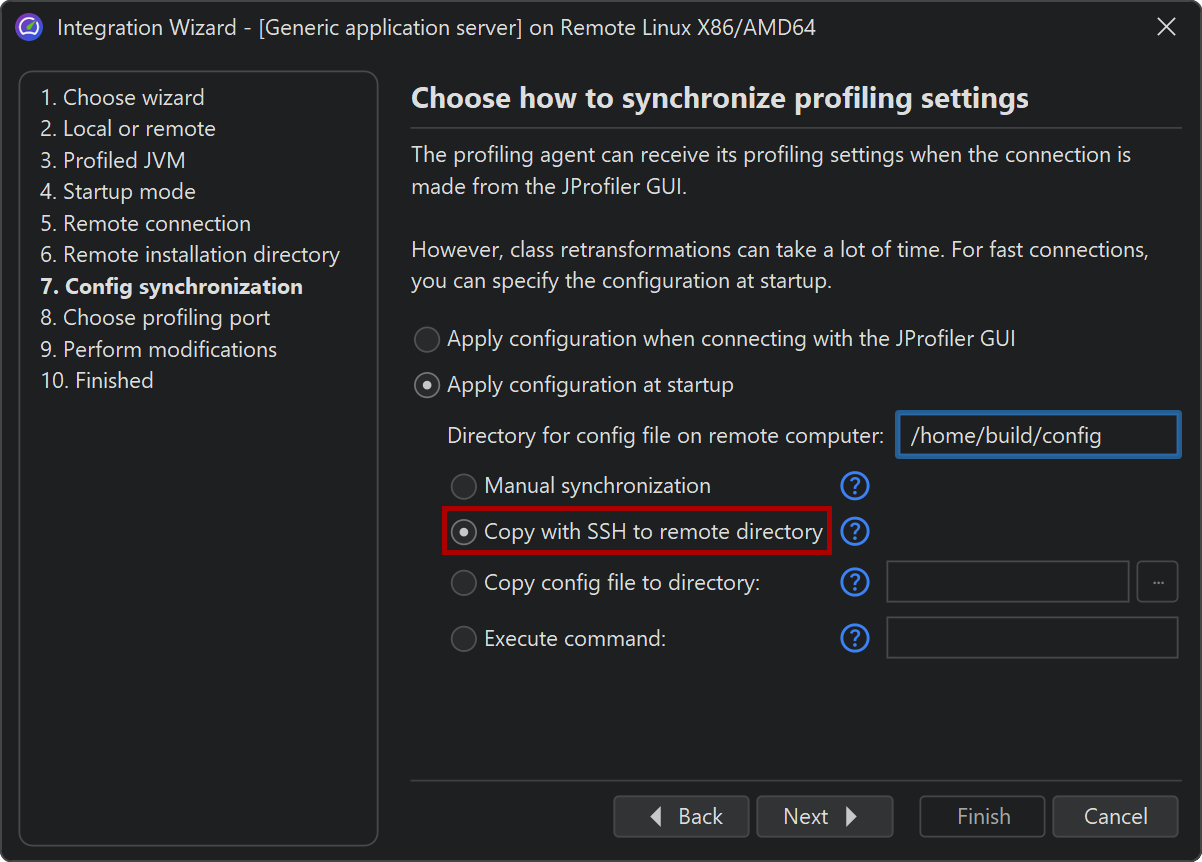Screen dimensions: 1202x862
Task: Close the Integration Wizard window
Action: 1166,27
